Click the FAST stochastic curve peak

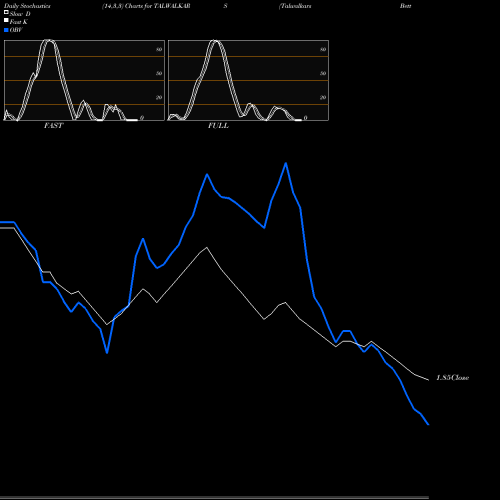49,41
